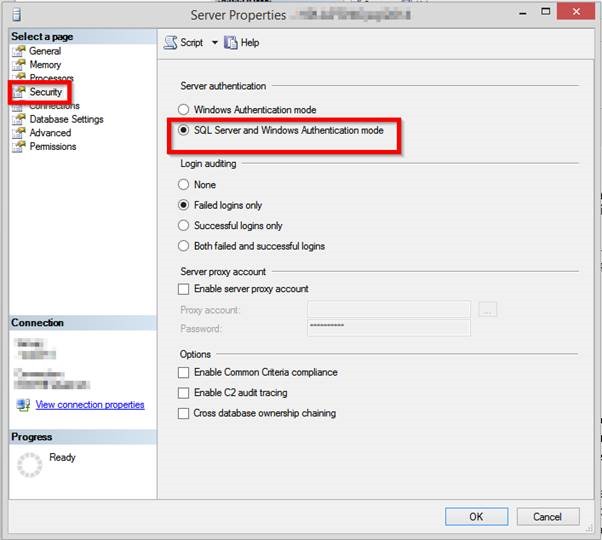This screenshot has height=540, width=602.
Task: Open the Help icon in toolbar
Action: tap(231, 43)
